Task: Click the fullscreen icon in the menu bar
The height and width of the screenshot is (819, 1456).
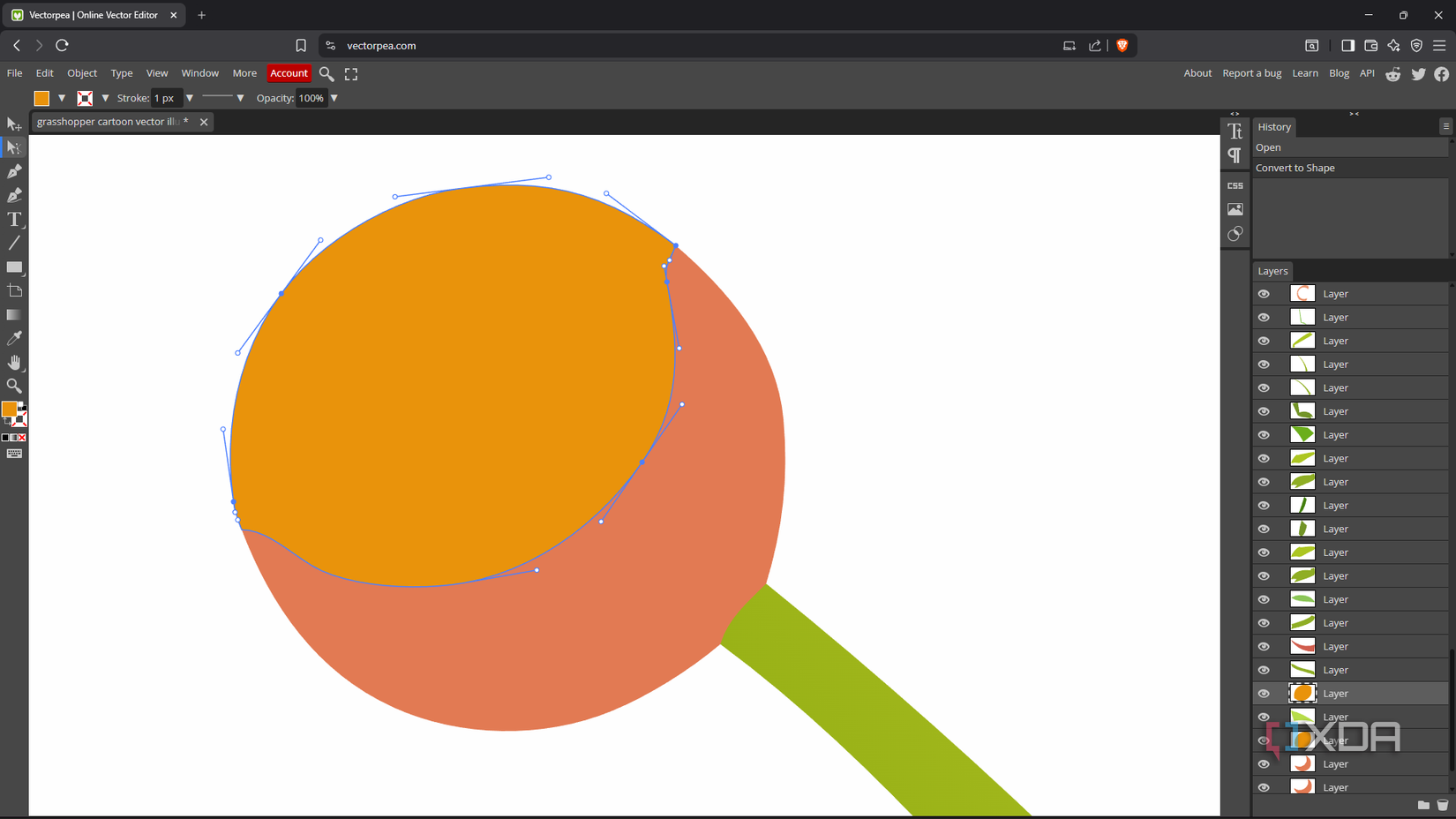Action: click(351, 74)
